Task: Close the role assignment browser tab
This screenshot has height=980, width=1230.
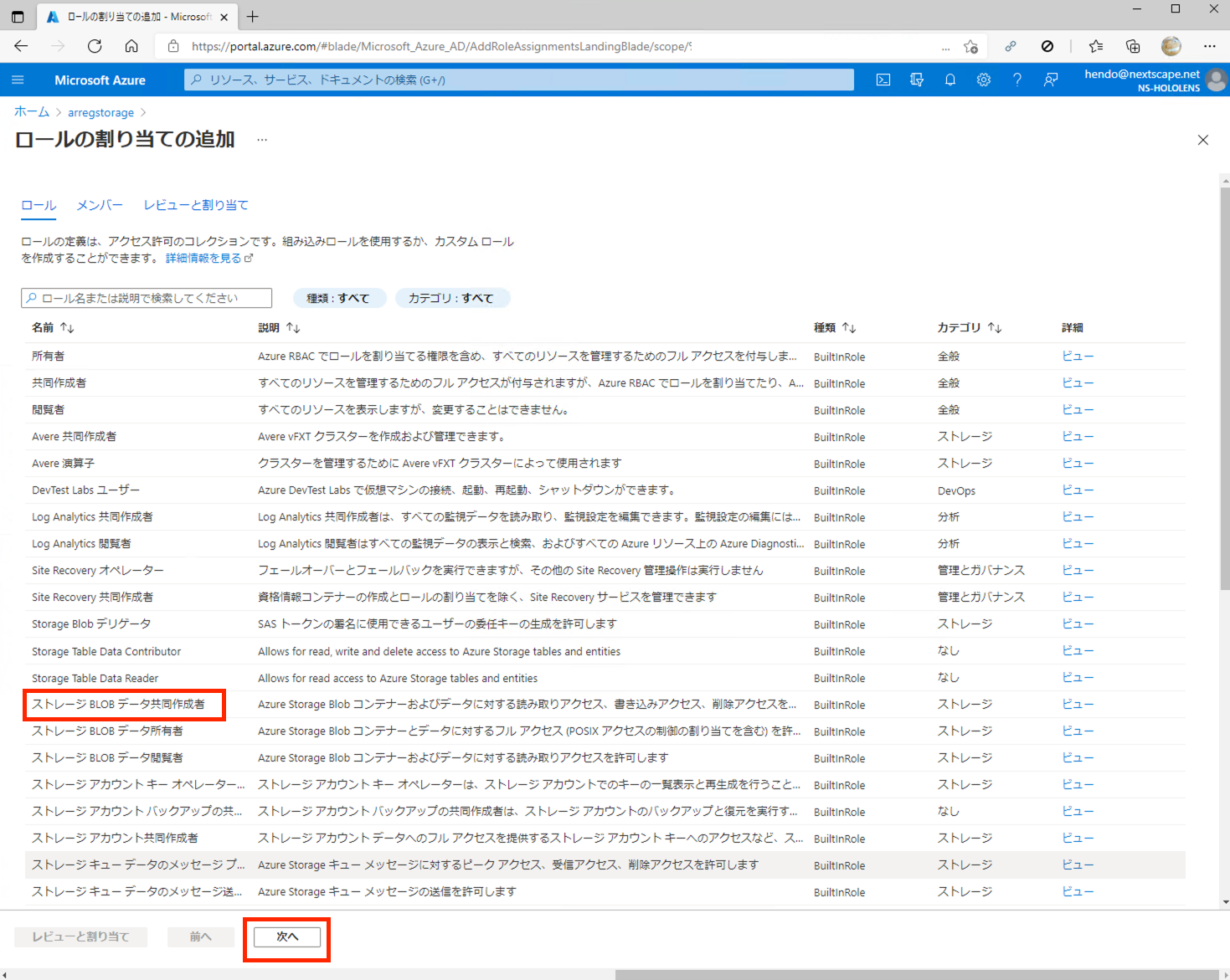Action: [x=224, y=17]
